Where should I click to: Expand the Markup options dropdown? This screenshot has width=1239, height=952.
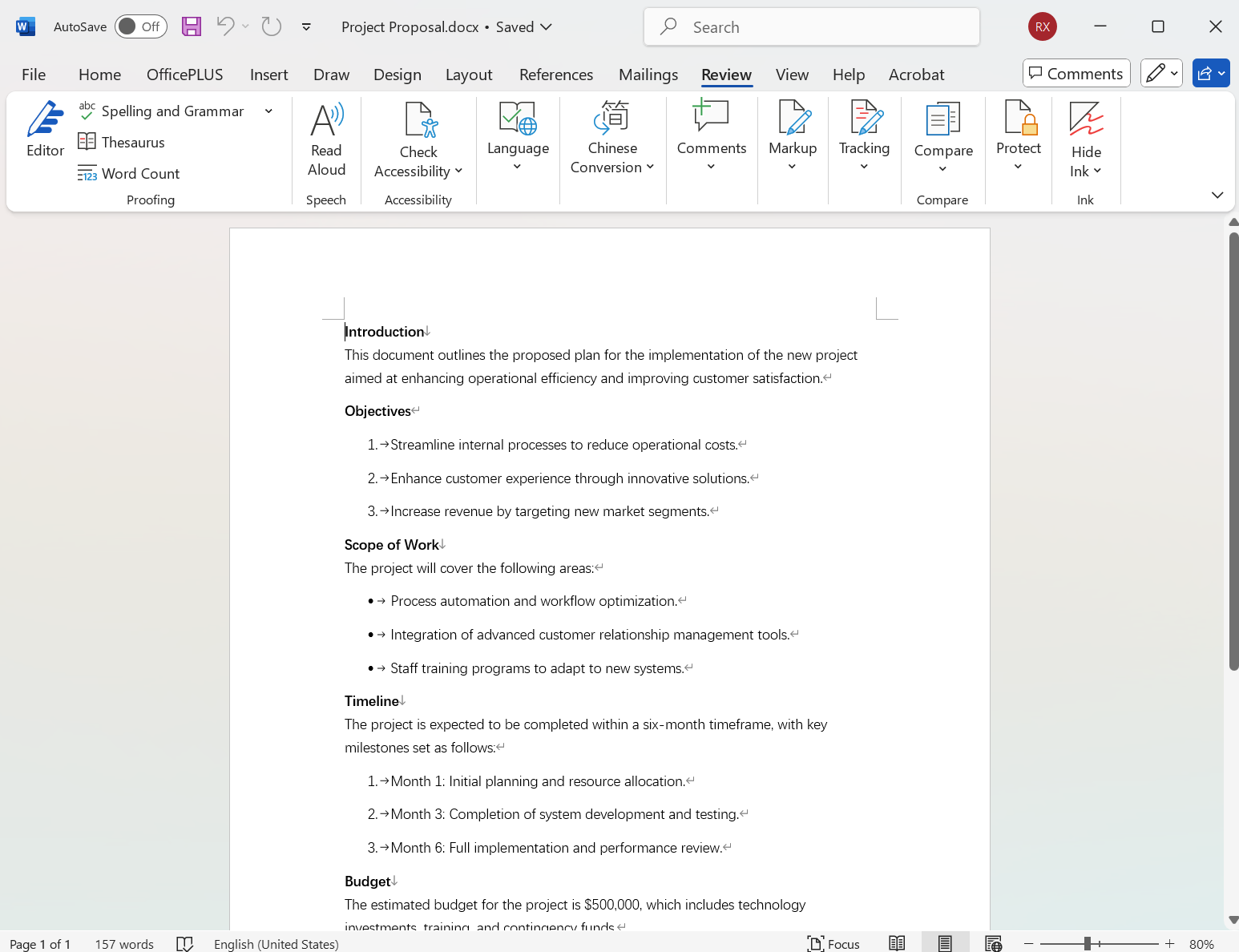tap(792, 165)
